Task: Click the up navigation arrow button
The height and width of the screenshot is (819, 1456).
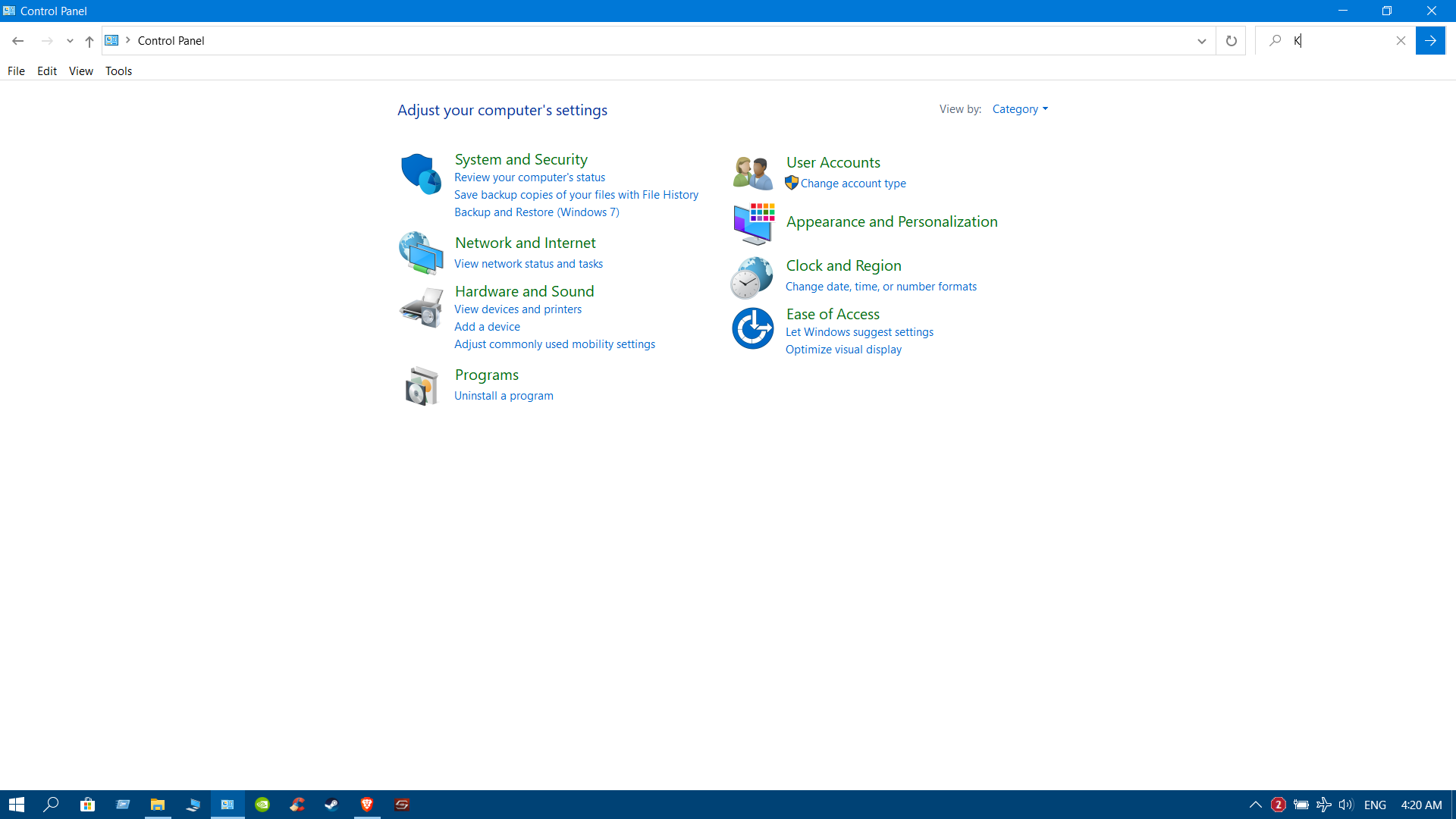Action: 89,40
